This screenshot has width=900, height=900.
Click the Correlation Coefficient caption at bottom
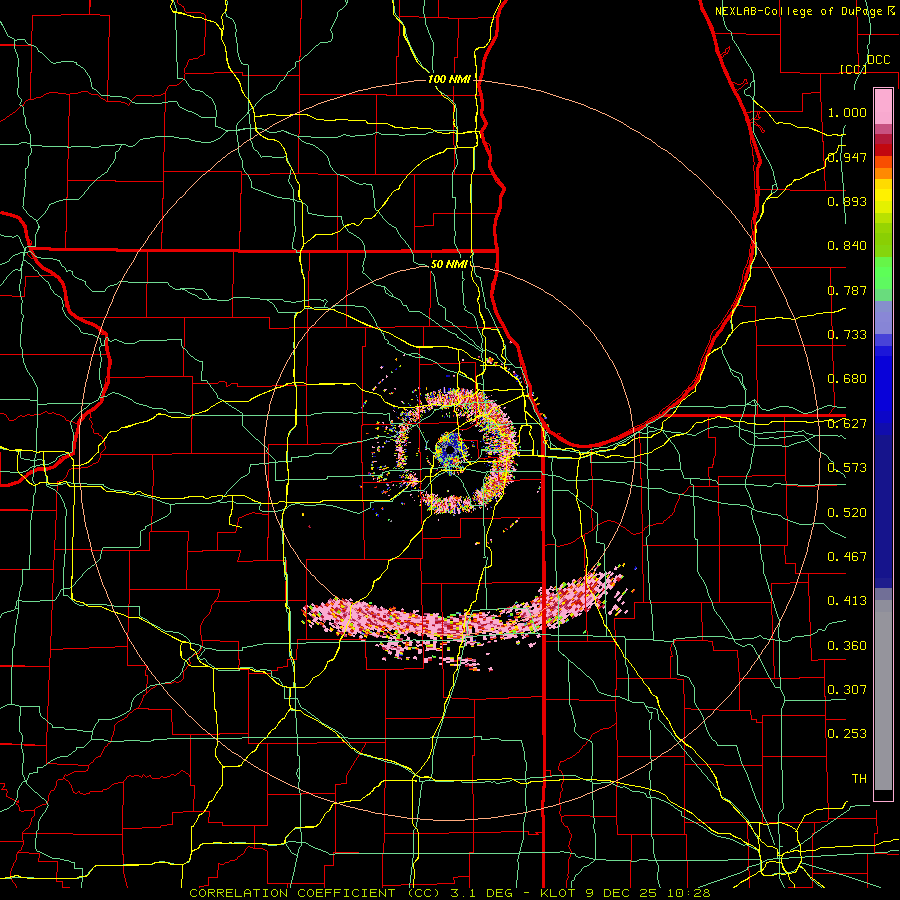tap(450, 893)
